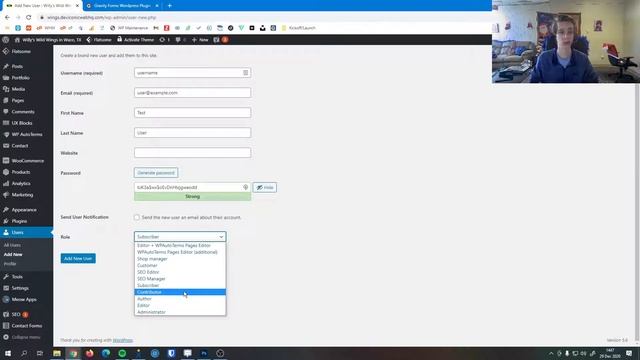The image size is (640, 360).
Task: Click the Generate password button
Action: point(156,173)
